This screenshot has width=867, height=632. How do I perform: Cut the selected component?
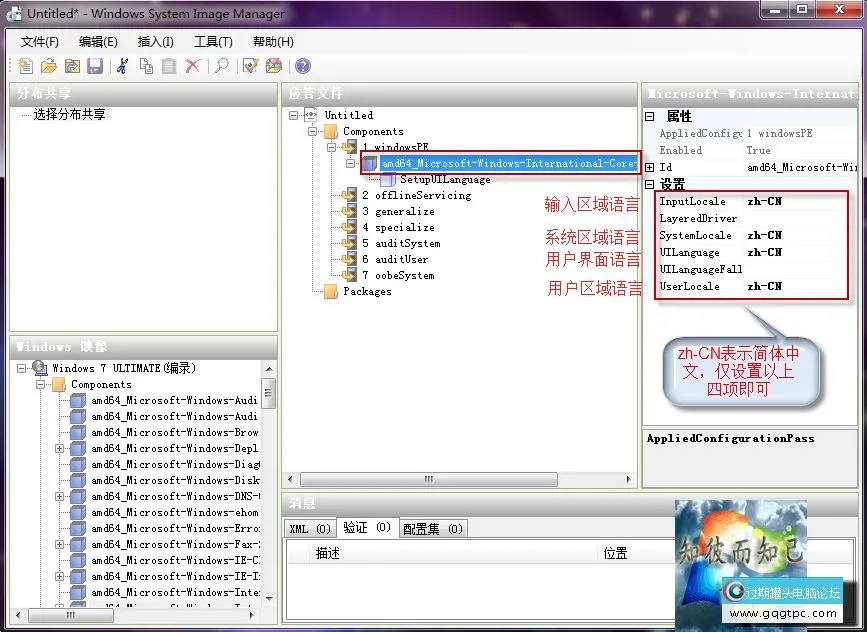[x=121, y=65]
